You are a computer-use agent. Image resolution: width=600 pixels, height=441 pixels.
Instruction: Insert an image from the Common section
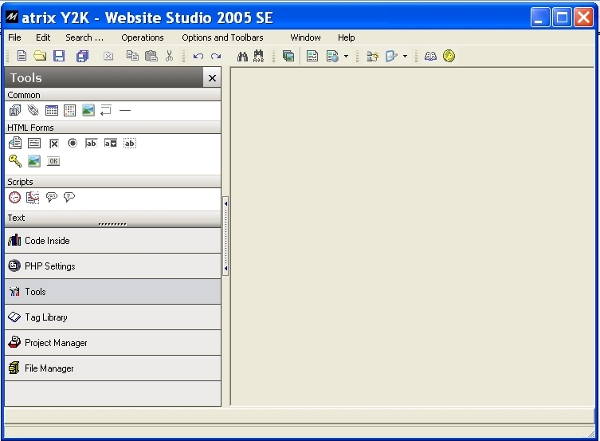(x=88, y=111)
